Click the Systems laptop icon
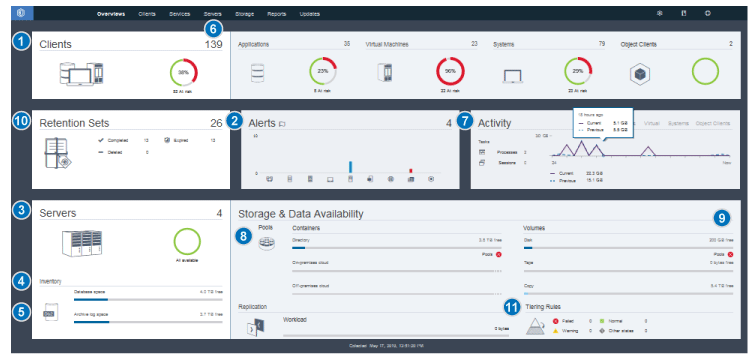Screen dimensions: 756x360 513,77
